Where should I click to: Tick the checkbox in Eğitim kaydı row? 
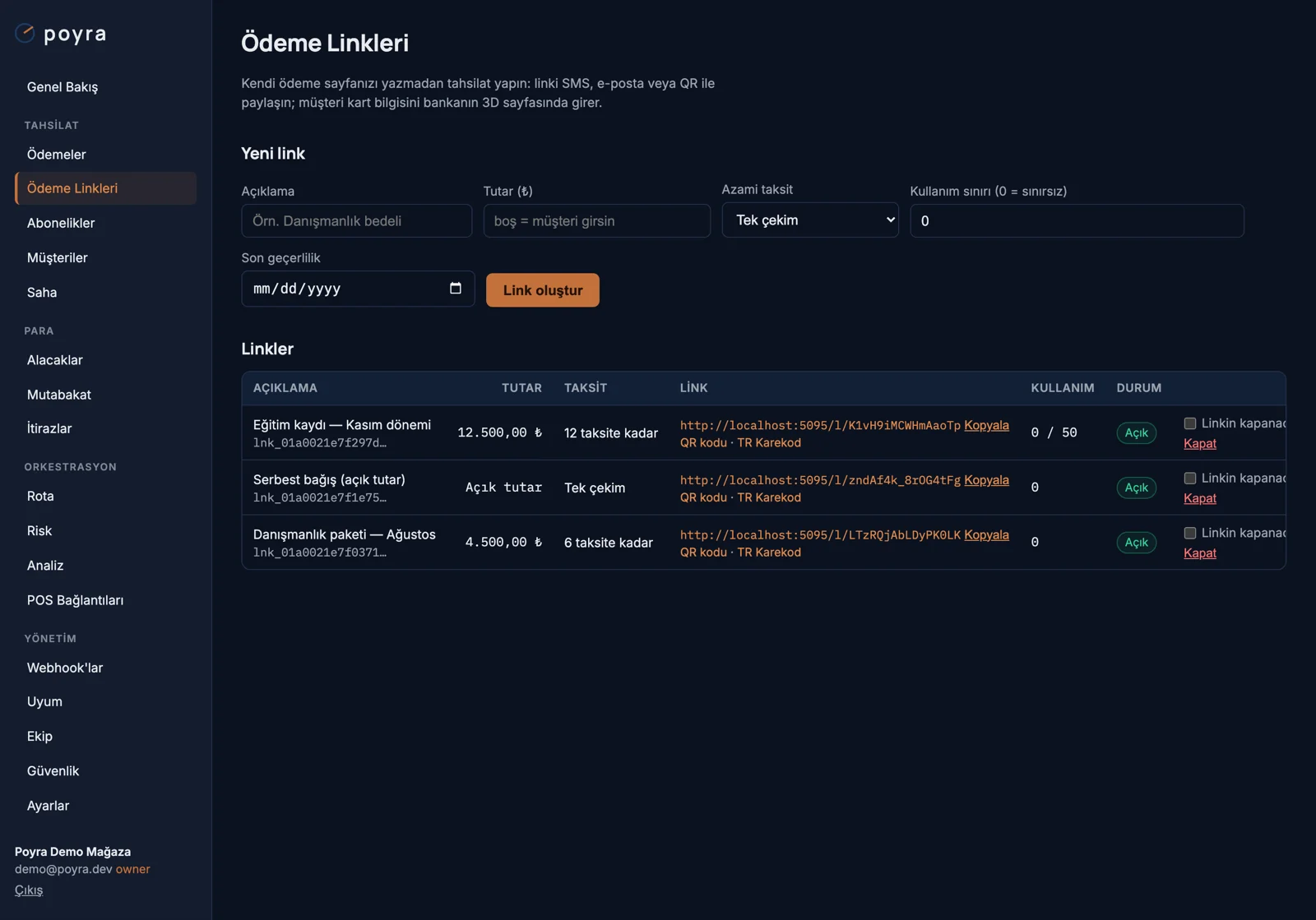1189,423
